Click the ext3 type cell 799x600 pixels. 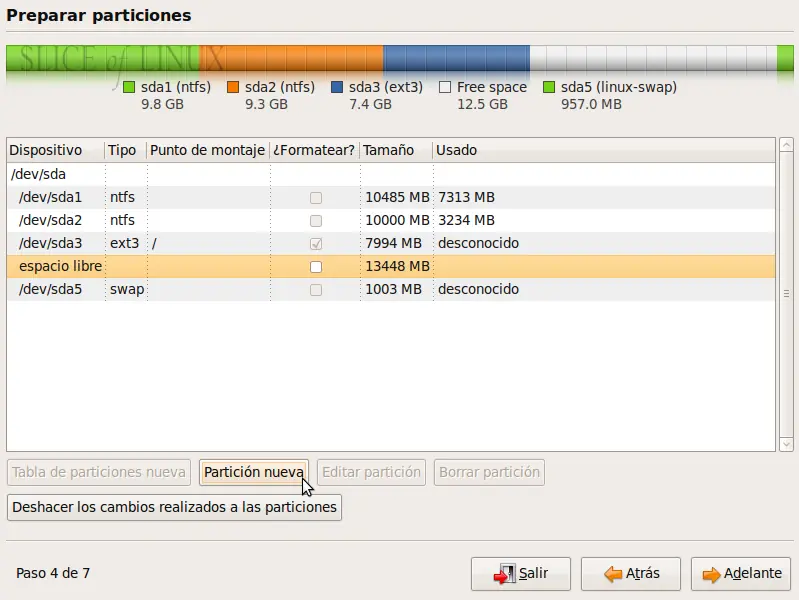pyautogui.click(x=124, y=243)
